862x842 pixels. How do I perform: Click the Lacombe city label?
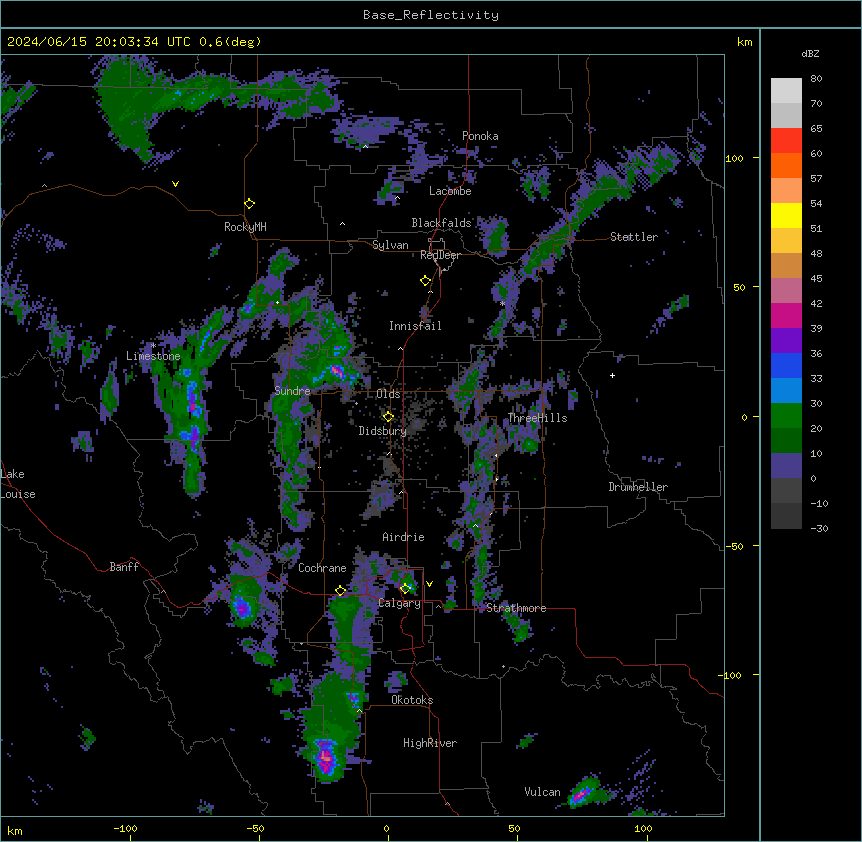pos(450,191)
